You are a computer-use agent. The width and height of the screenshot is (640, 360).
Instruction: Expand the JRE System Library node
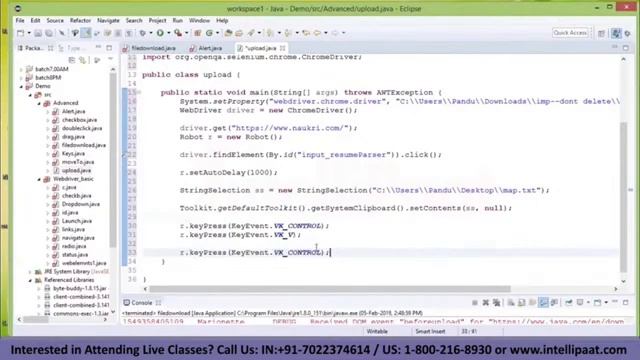pos(30,271)
